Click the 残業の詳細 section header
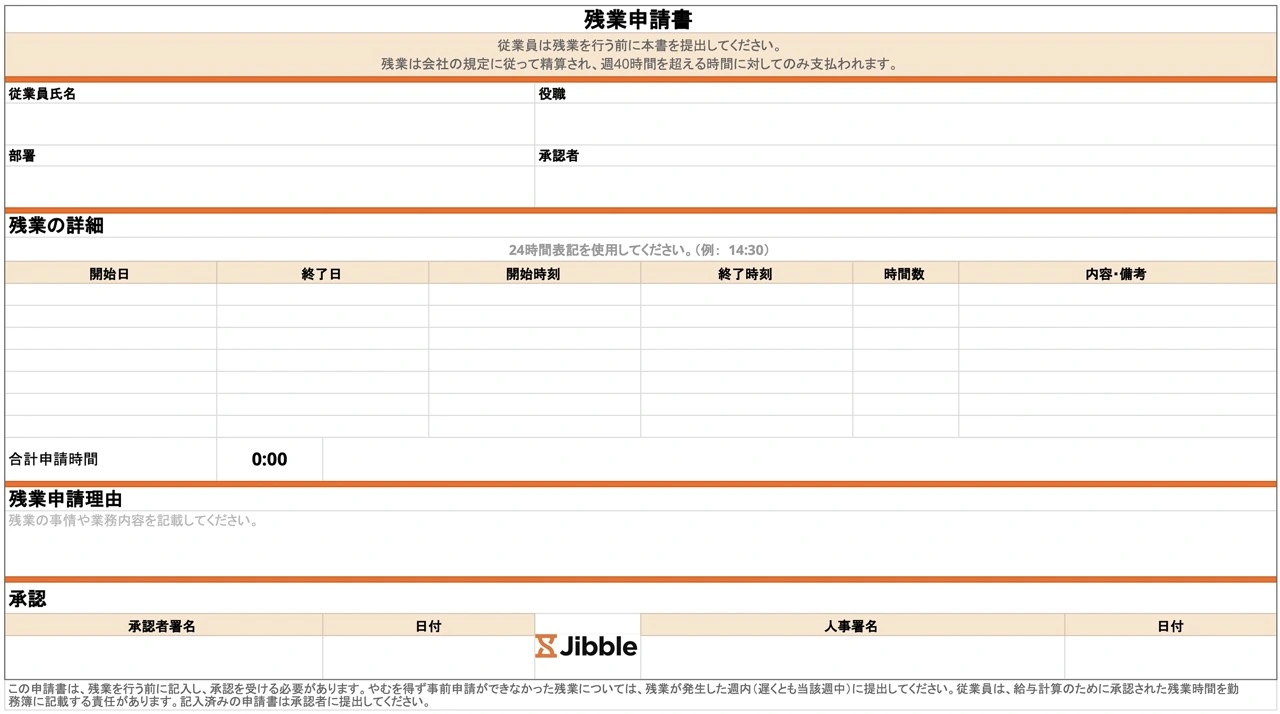The width and height of the screenshot is (1280, 714). tap(54, 225)
